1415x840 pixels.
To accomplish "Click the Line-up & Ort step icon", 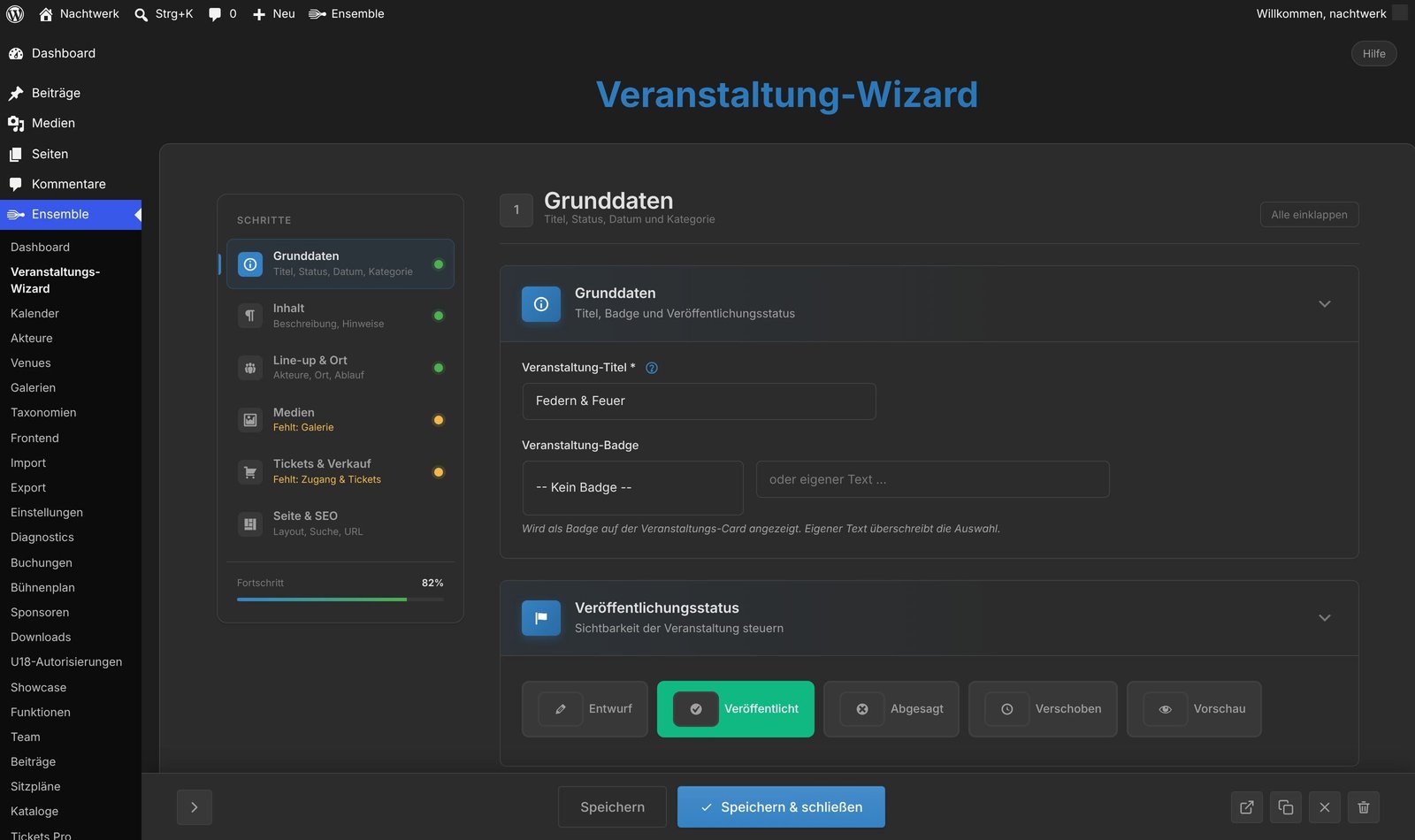I will coord(250,368).
